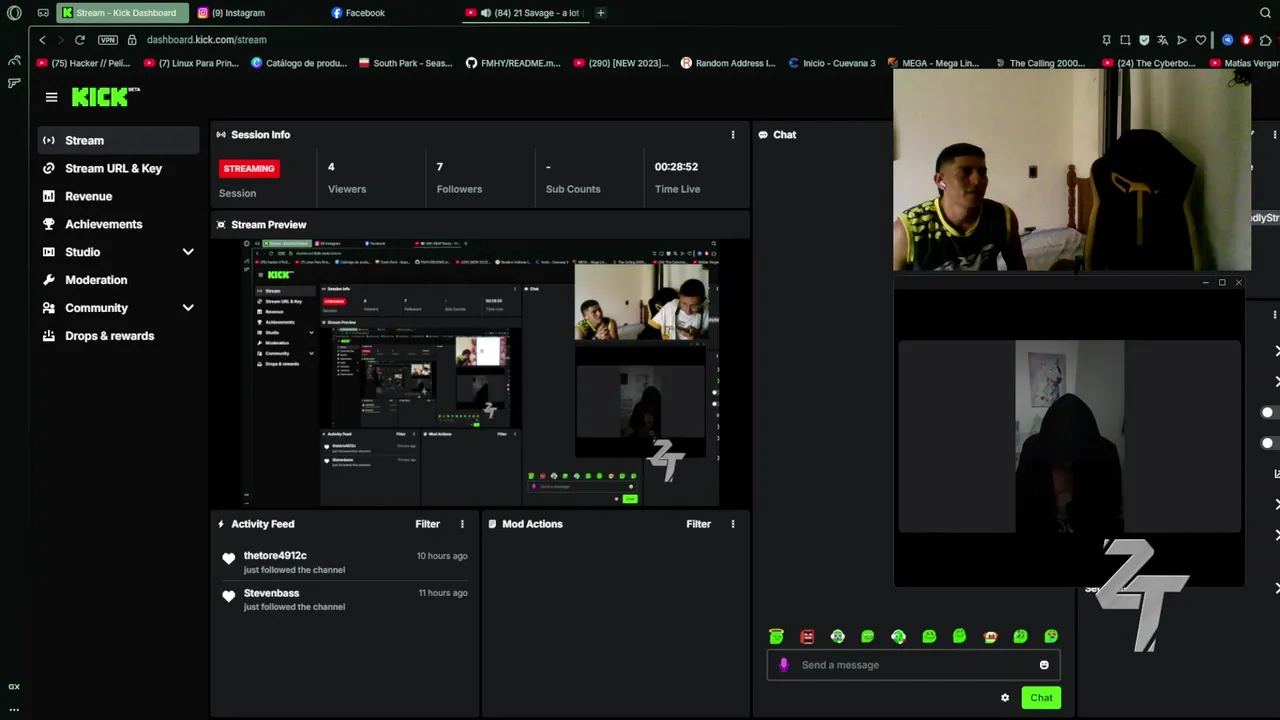The width and height of the screenshot is (1280, 720).
Task: Open Mod Actions options menu
Action: (733, 524)
